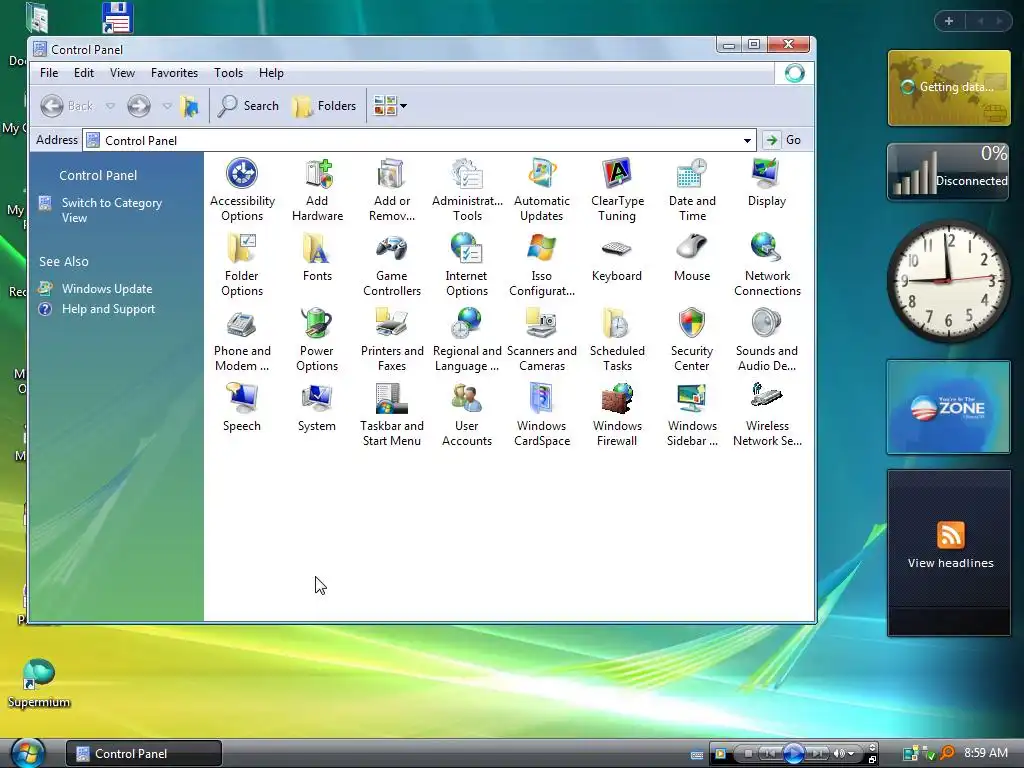
Task: Click the Go button
Action: click(x=783, y=140)
